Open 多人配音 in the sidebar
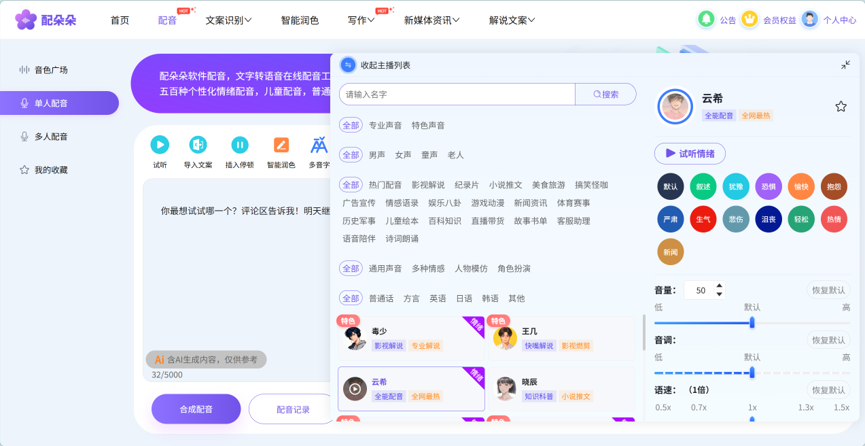Screen dimensions: 865x446 coord(51,136)
